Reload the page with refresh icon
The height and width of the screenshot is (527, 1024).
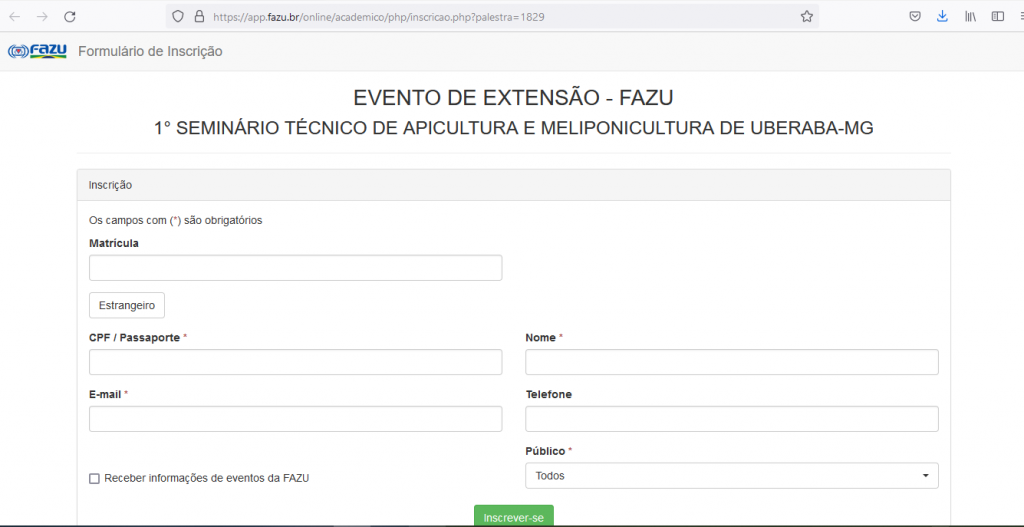[70, 17]
